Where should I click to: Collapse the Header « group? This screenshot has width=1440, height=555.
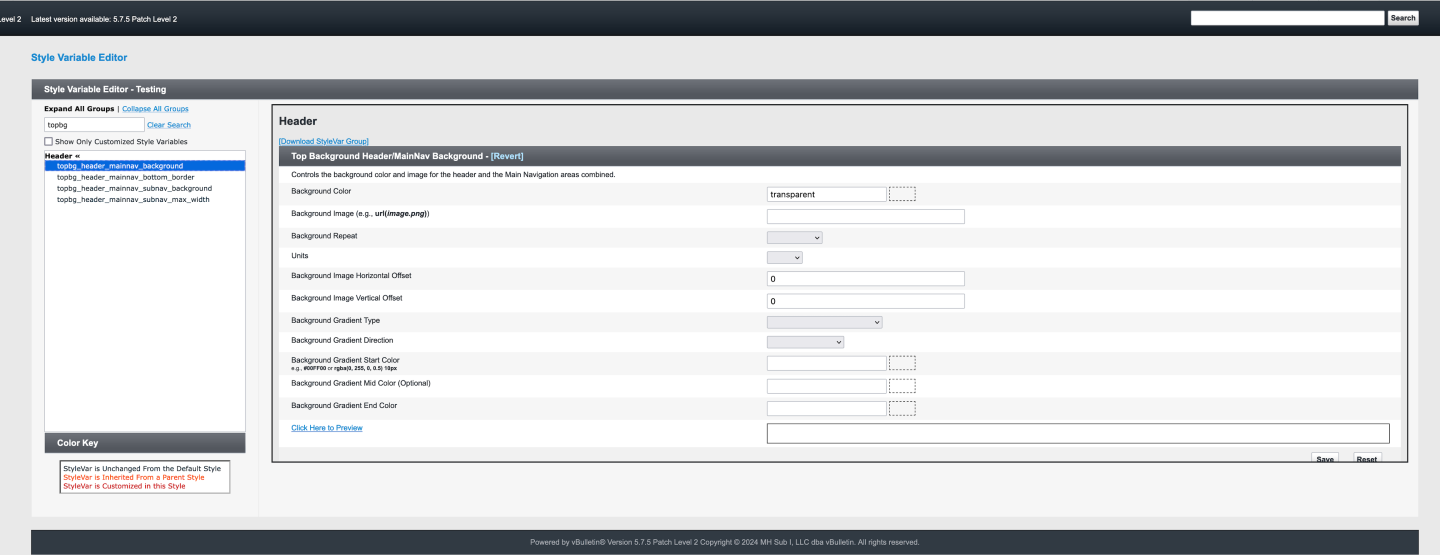click(62, 156)
